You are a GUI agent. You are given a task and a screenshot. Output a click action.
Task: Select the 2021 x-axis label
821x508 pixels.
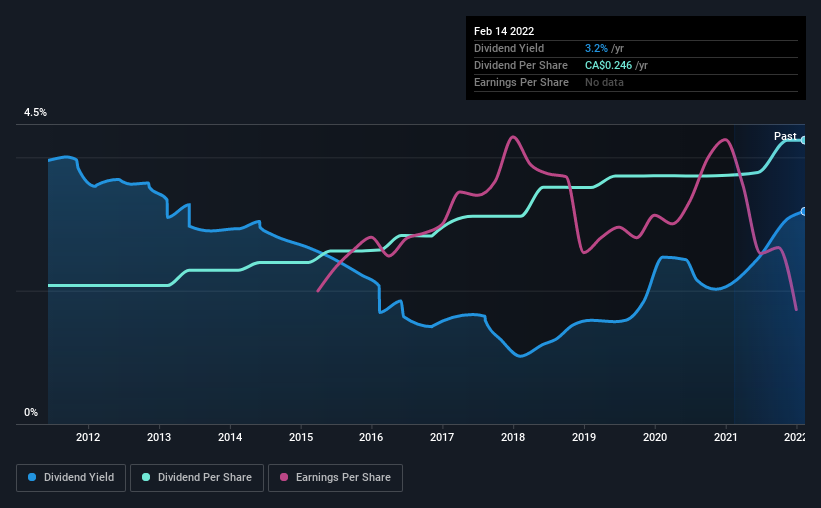click(x=726, y=437)
